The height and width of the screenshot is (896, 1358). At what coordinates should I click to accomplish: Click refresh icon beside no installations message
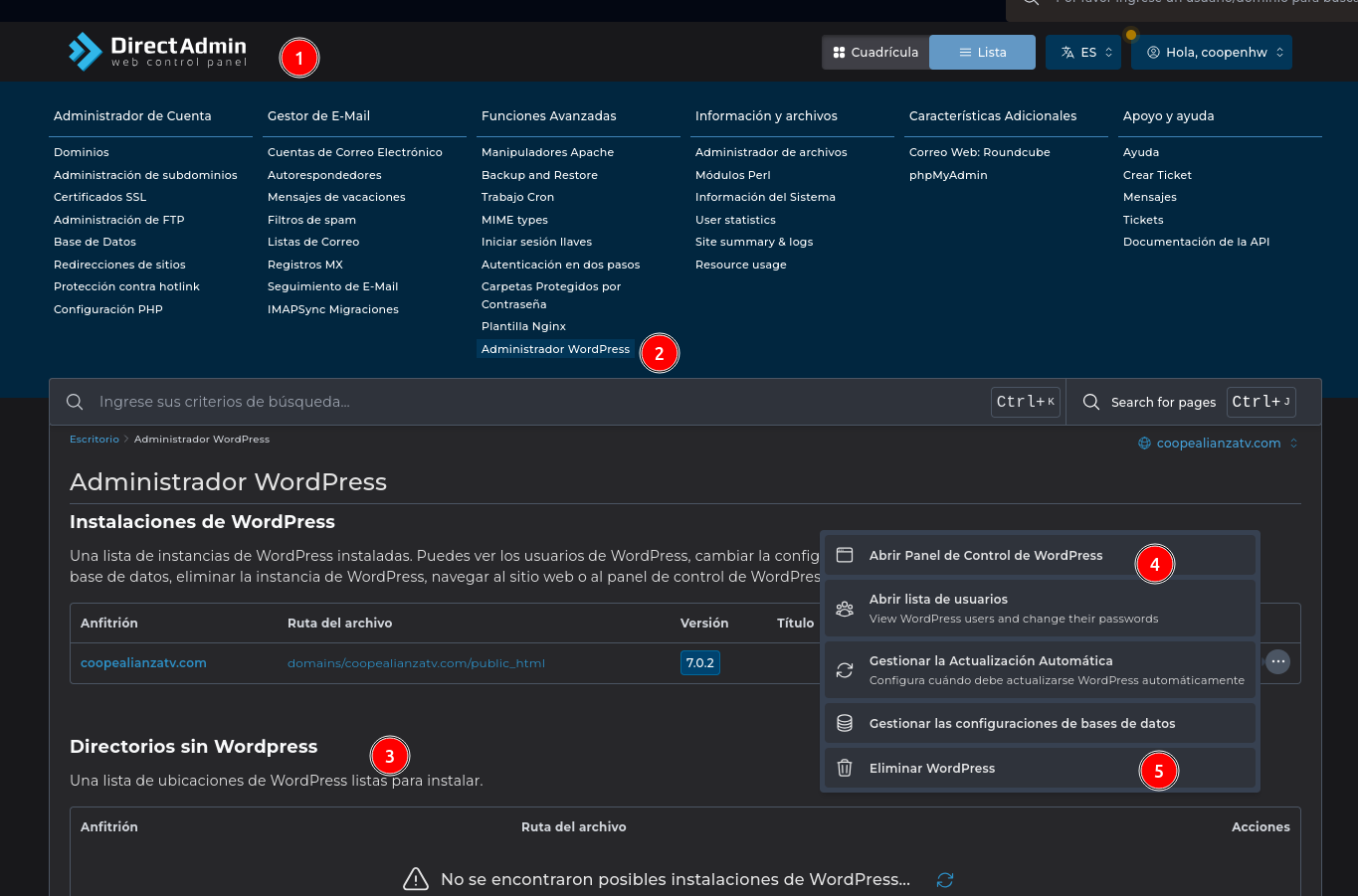[945, 880]
